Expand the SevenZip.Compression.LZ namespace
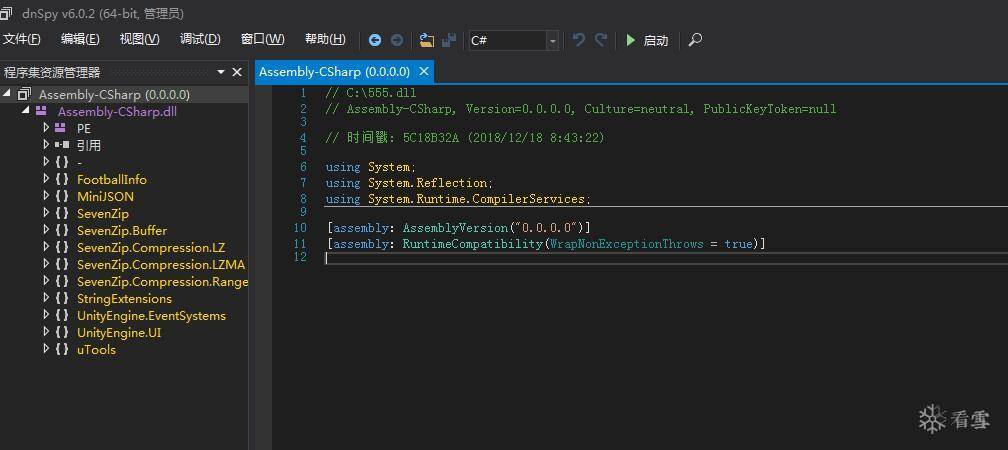Screen dimensions: 1008x450 click(x=46, y=247)
